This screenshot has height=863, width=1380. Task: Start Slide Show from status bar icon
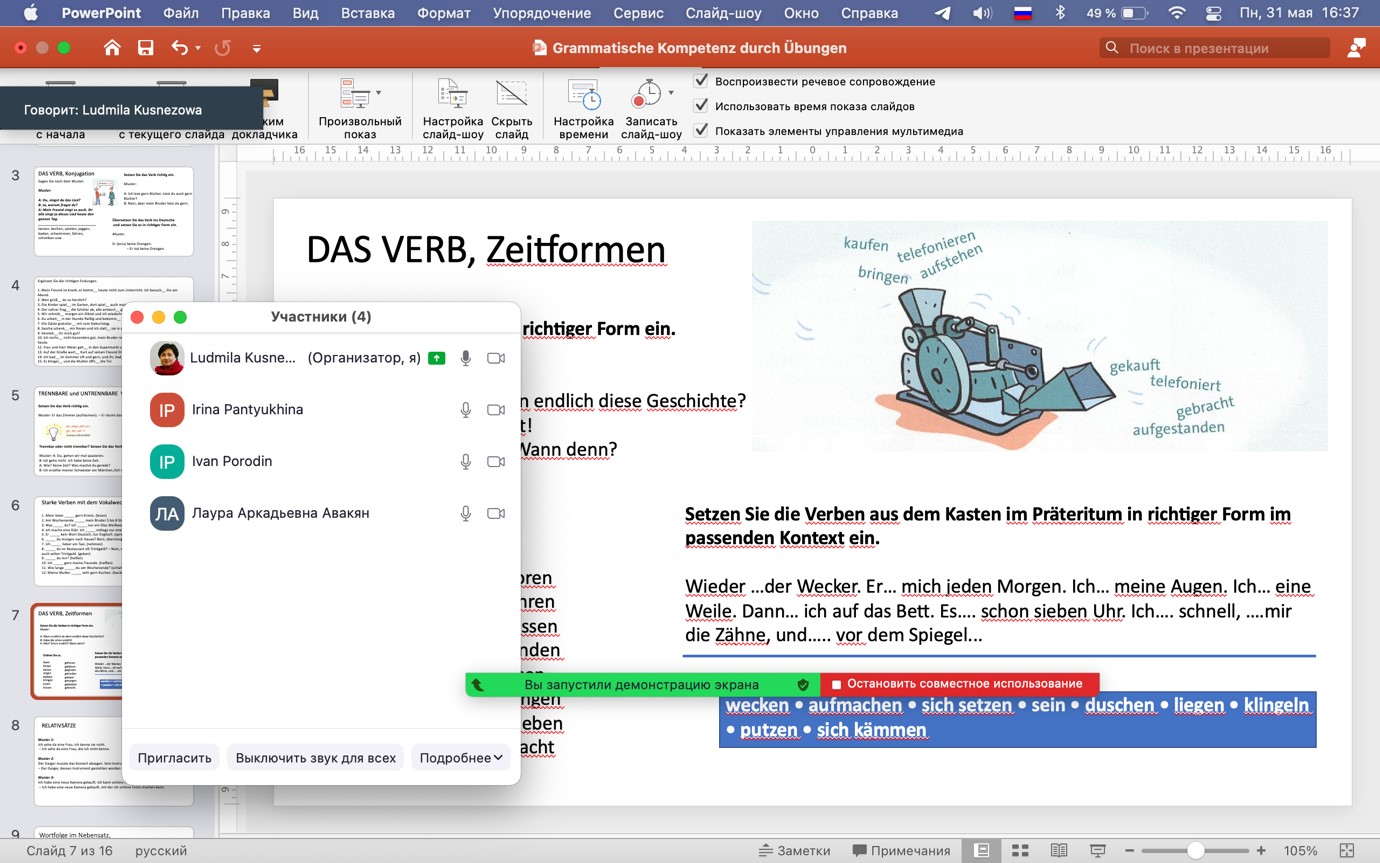click(1097, 850)
